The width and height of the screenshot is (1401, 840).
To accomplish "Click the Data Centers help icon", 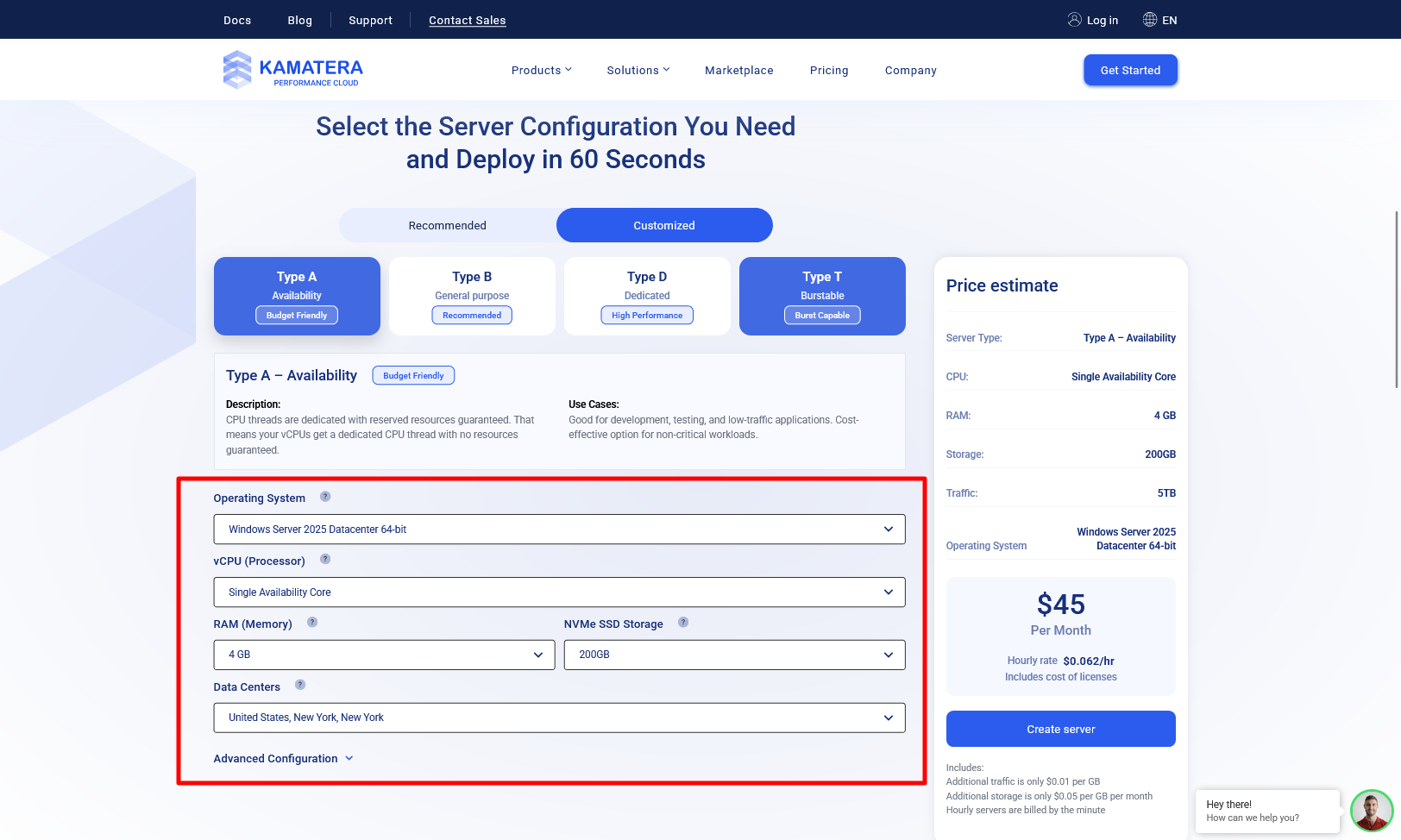I will click(300, 686).
